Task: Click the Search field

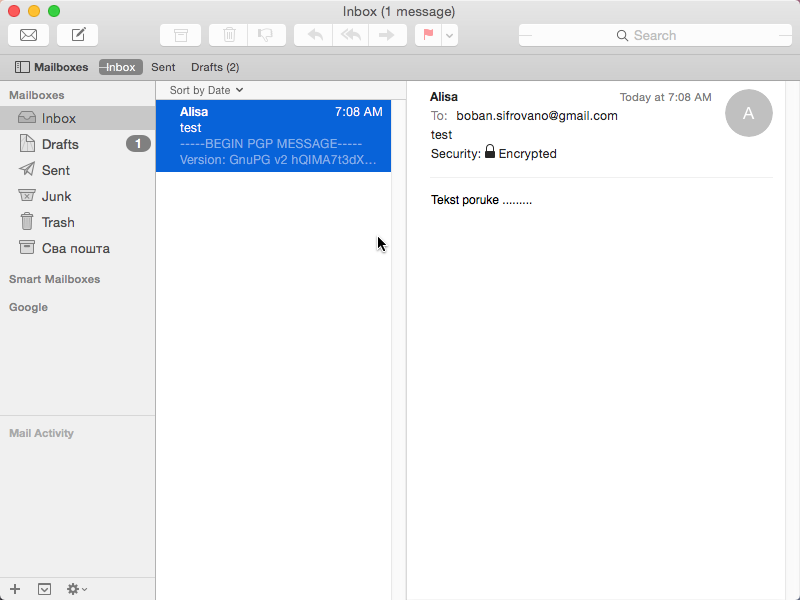Action: (x=655, y=35)
